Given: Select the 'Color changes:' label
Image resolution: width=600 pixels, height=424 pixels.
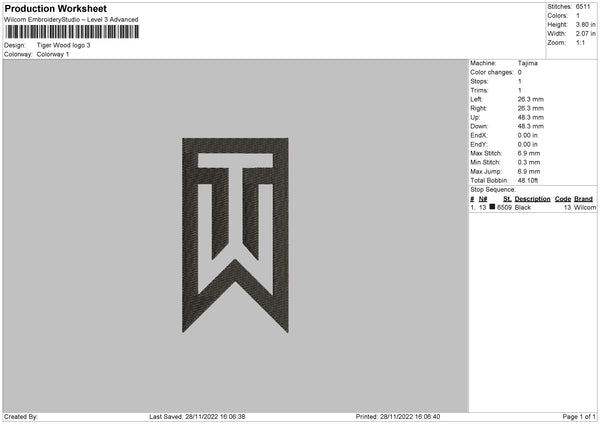Looking at the screenshot, I should 492,72.
